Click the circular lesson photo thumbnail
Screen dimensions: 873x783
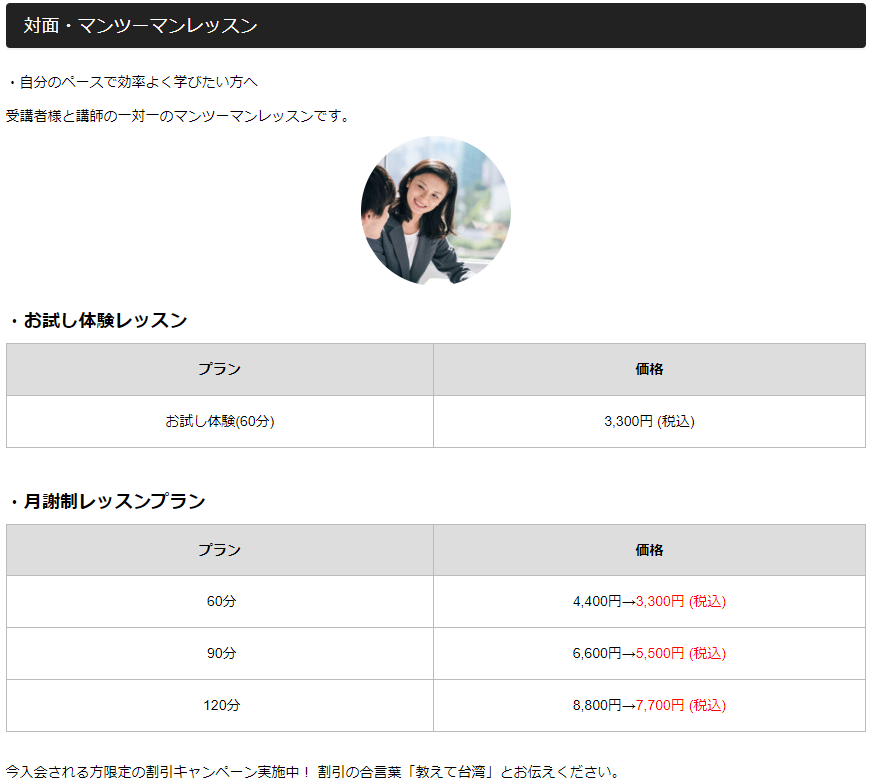(435, 211)
